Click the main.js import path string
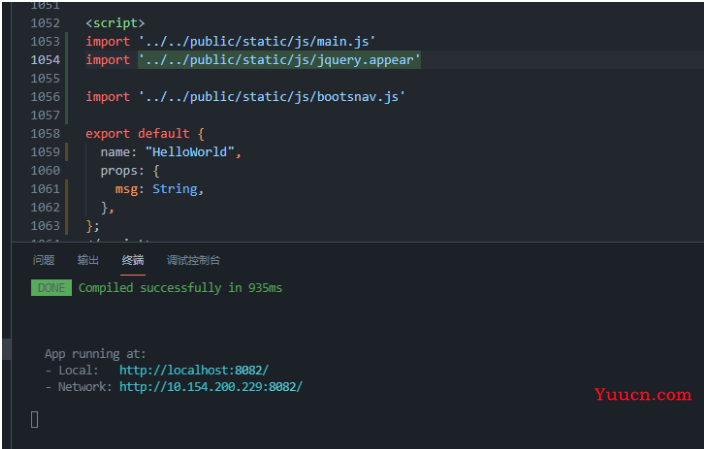The width and height of the screenshot is (704, 449). (x=257, y=41)
